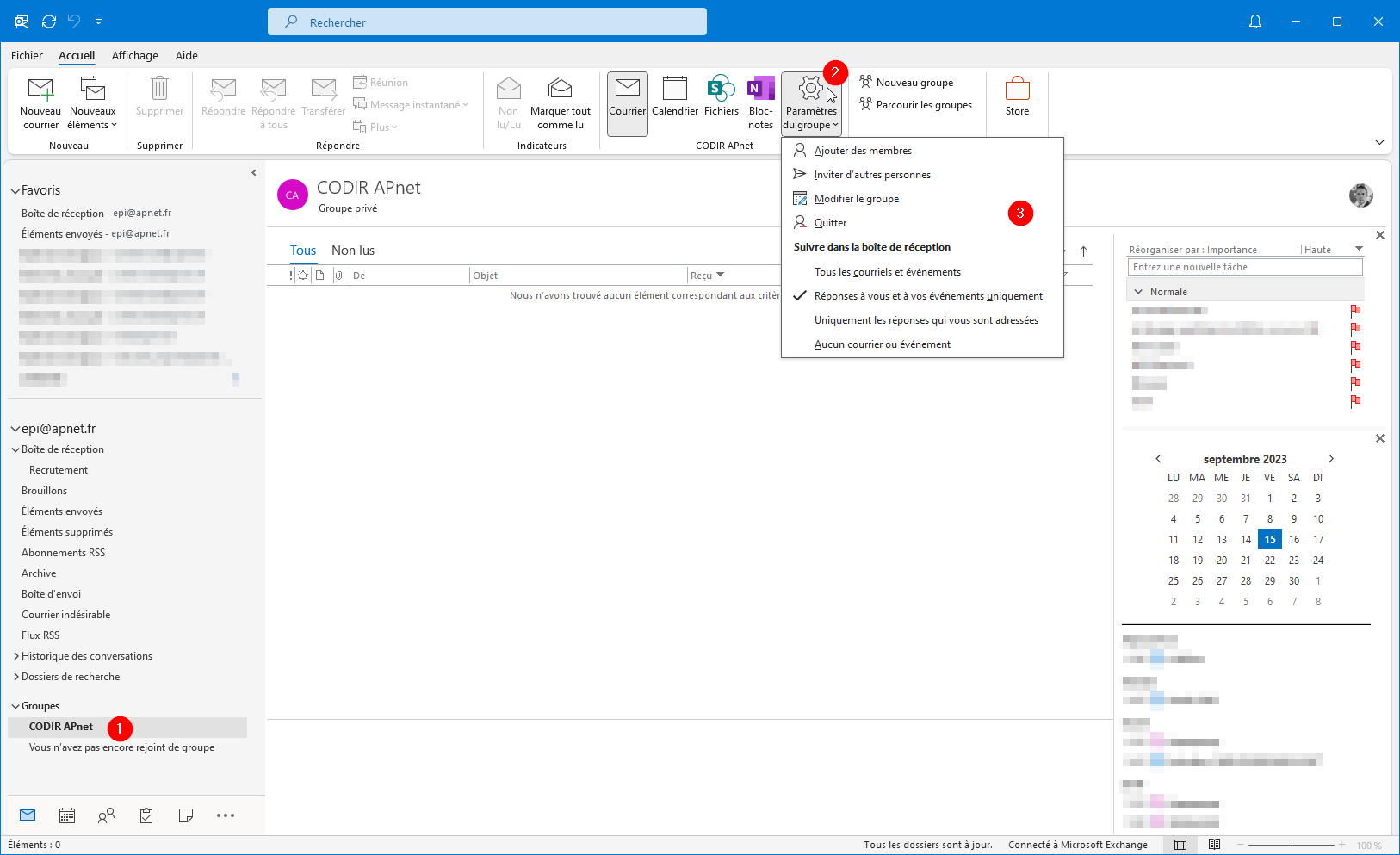Viewport: 1400px width, 855px height.
Task: Choose Quitter from group menu
Action: (x=922, y=223)
